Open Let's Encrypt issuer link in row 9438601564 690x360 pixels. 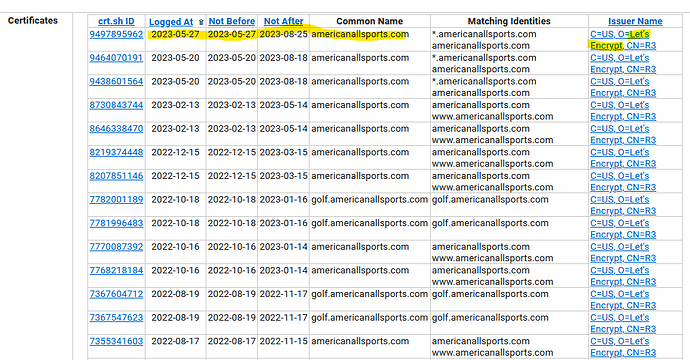click(623, 87)
